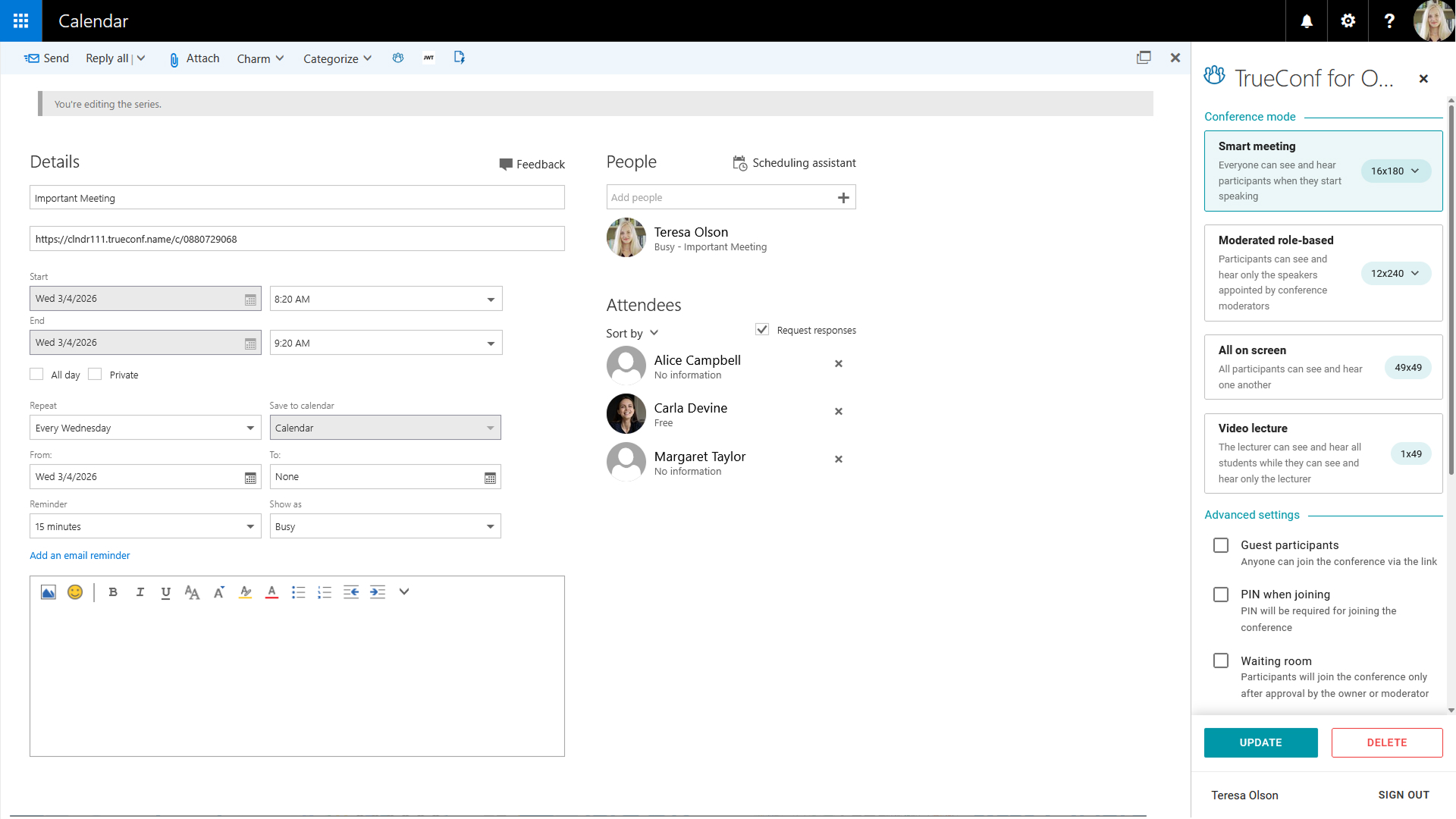1456x819 pixels.
Task: Click Add an email reminder link
Action: click(80, 556)
